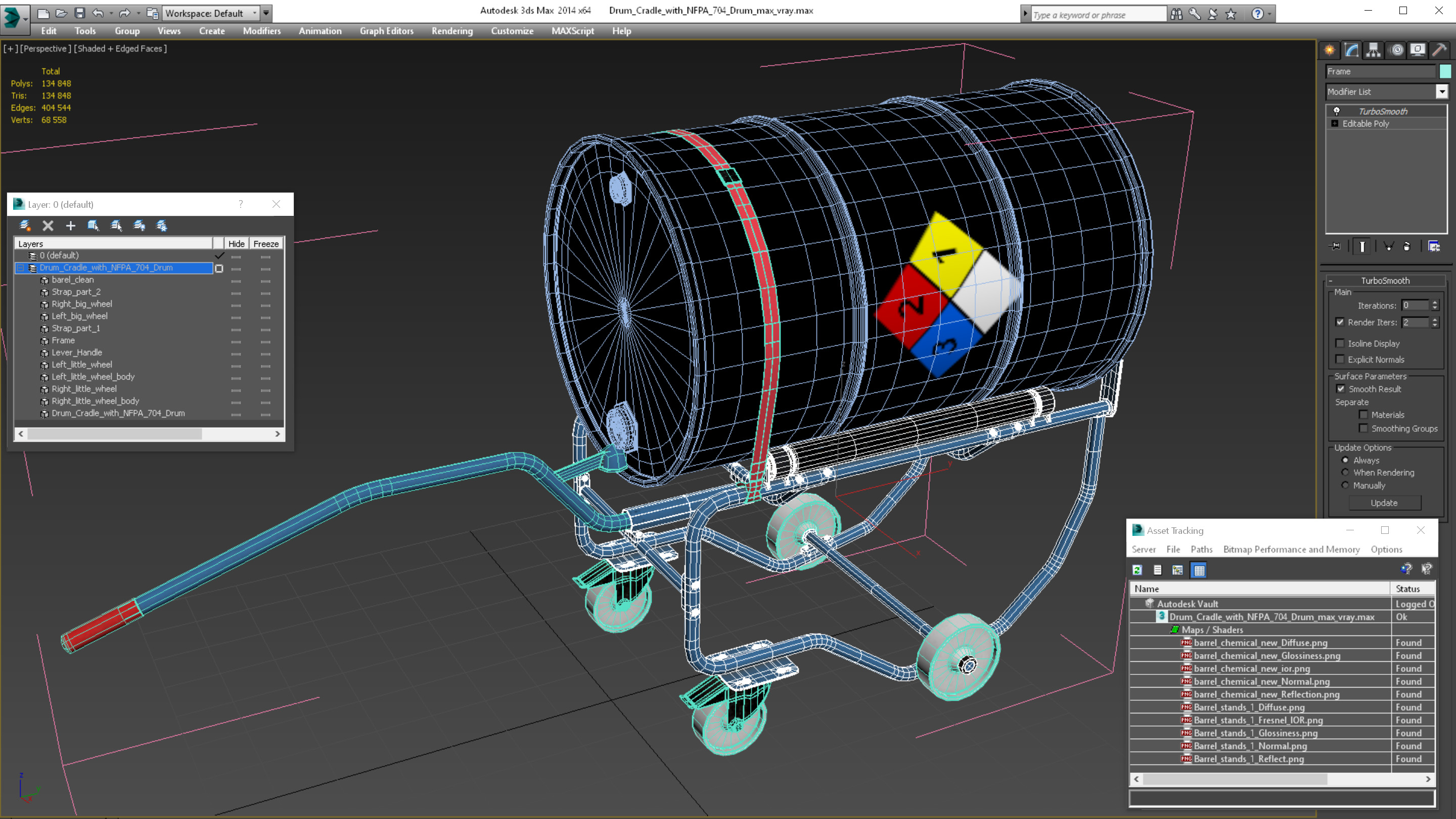Click the Shaded + Edged Faces viewport label

[120, 49]
